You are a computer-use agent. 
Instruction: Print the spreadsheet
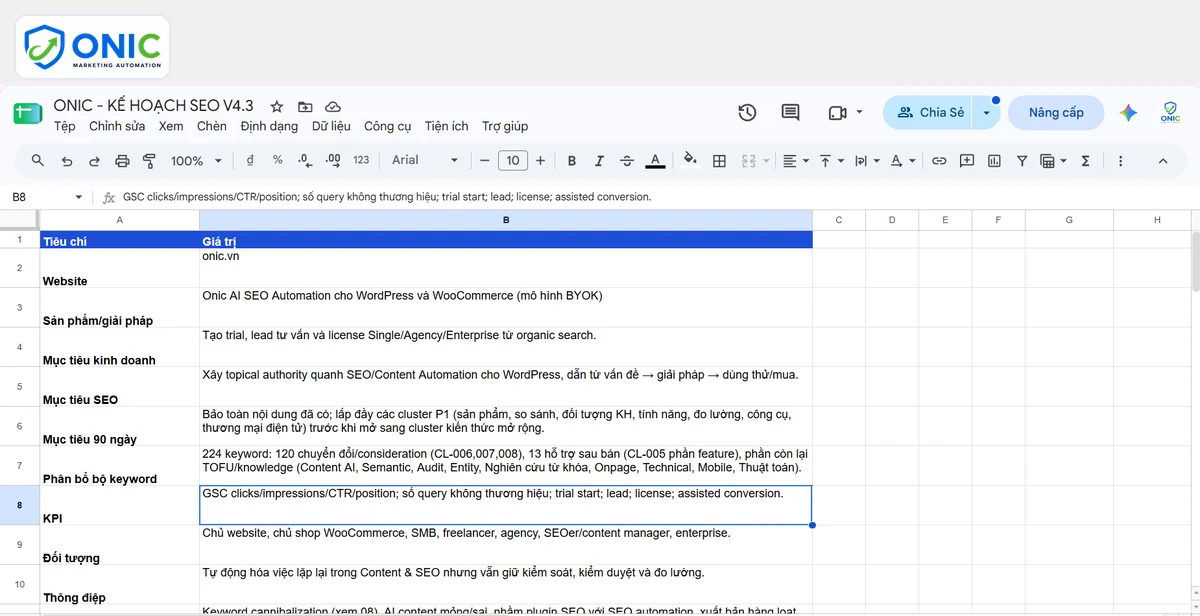[x=122, y=160]
